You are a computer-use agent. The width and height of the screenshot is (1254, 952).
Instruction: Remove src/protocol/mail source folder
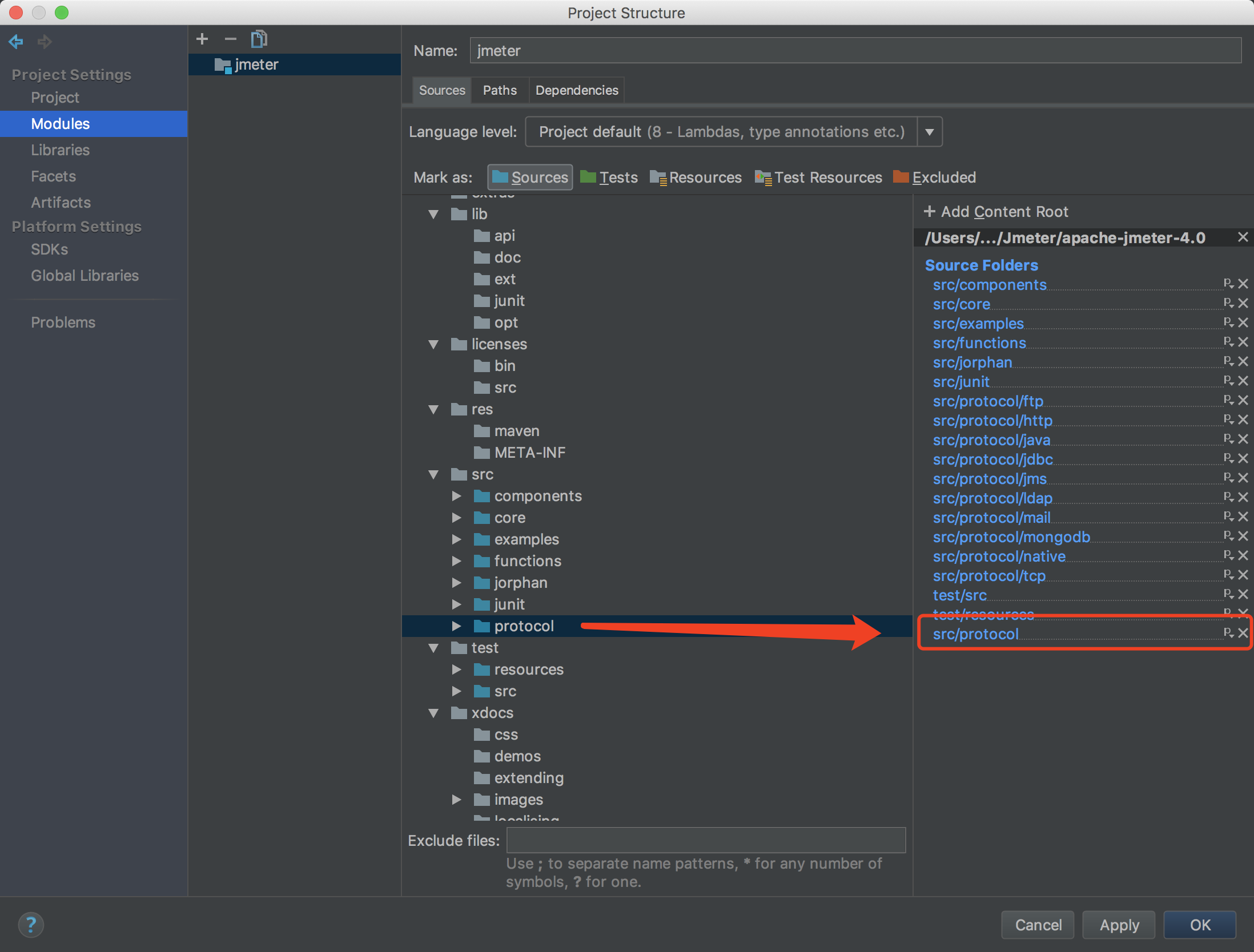click(x=1243, y=517)
